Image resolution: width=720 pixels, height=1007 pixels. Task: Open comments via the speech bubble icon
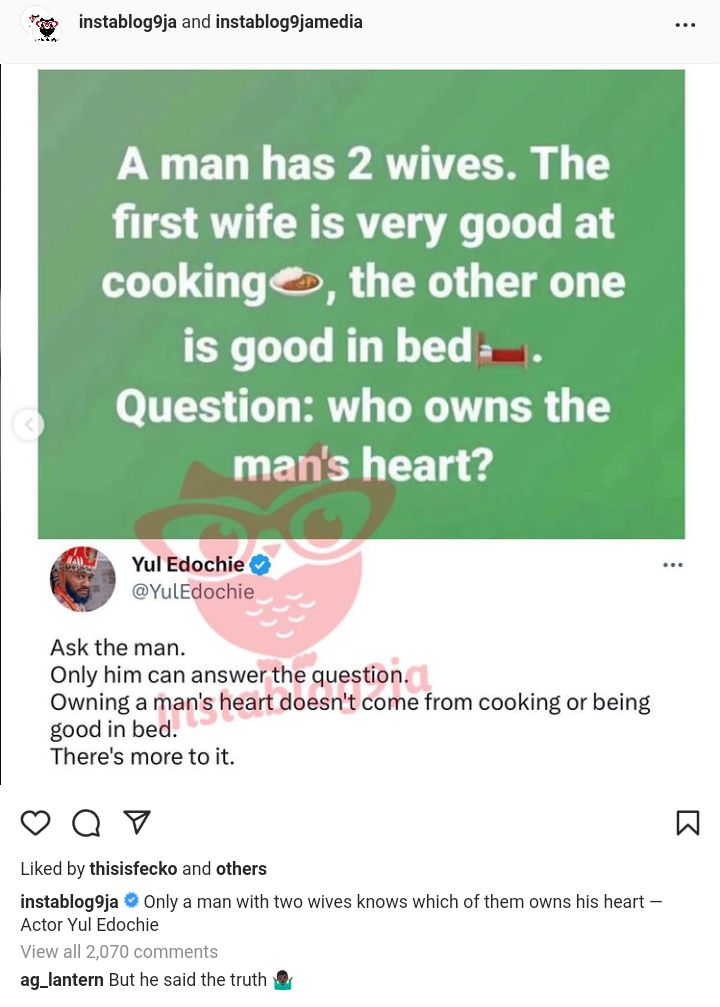86,823
